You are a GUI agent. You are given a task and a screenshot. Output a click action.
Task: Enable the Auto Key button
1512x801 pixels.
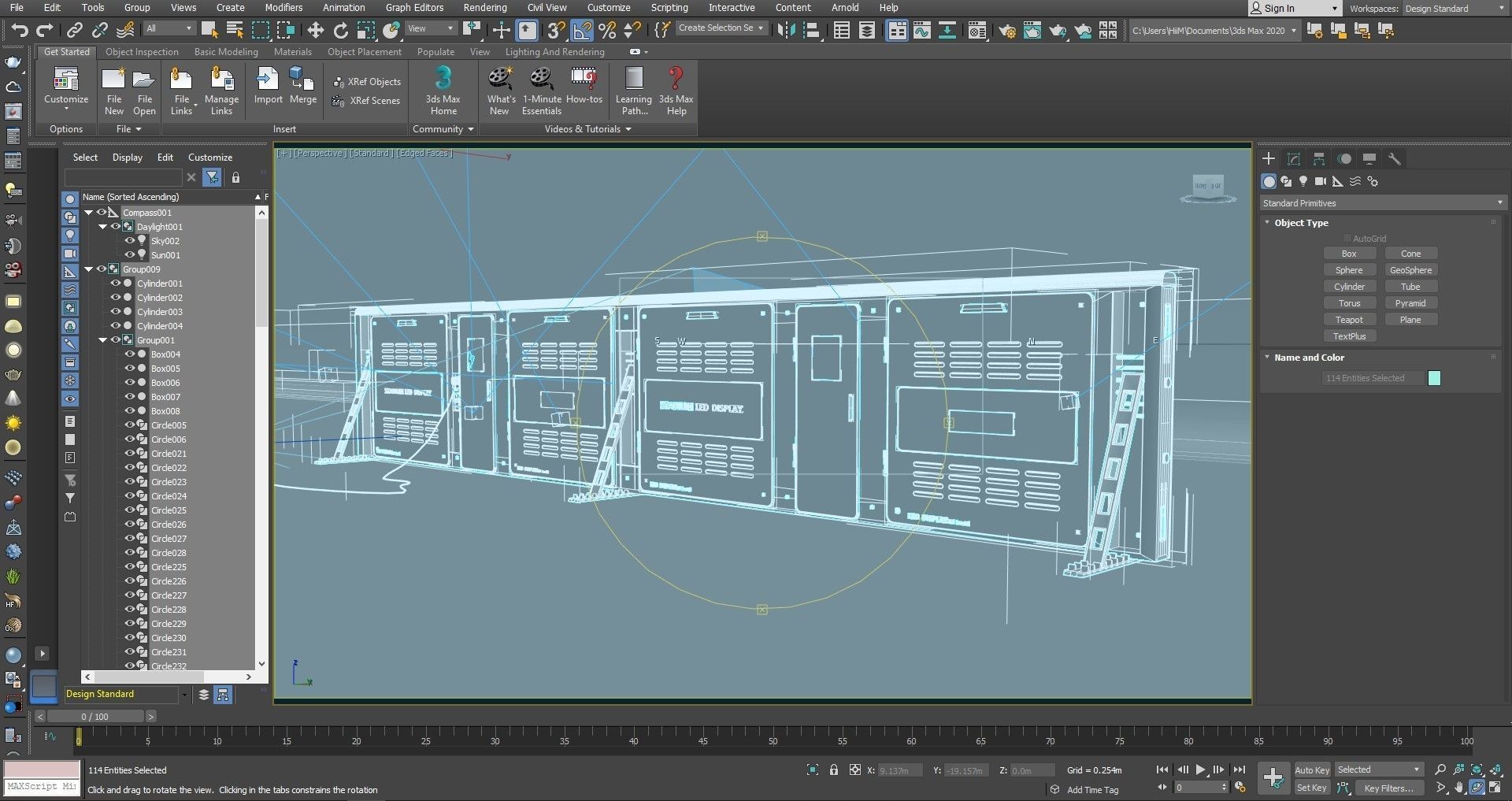tap(1311, 770)
